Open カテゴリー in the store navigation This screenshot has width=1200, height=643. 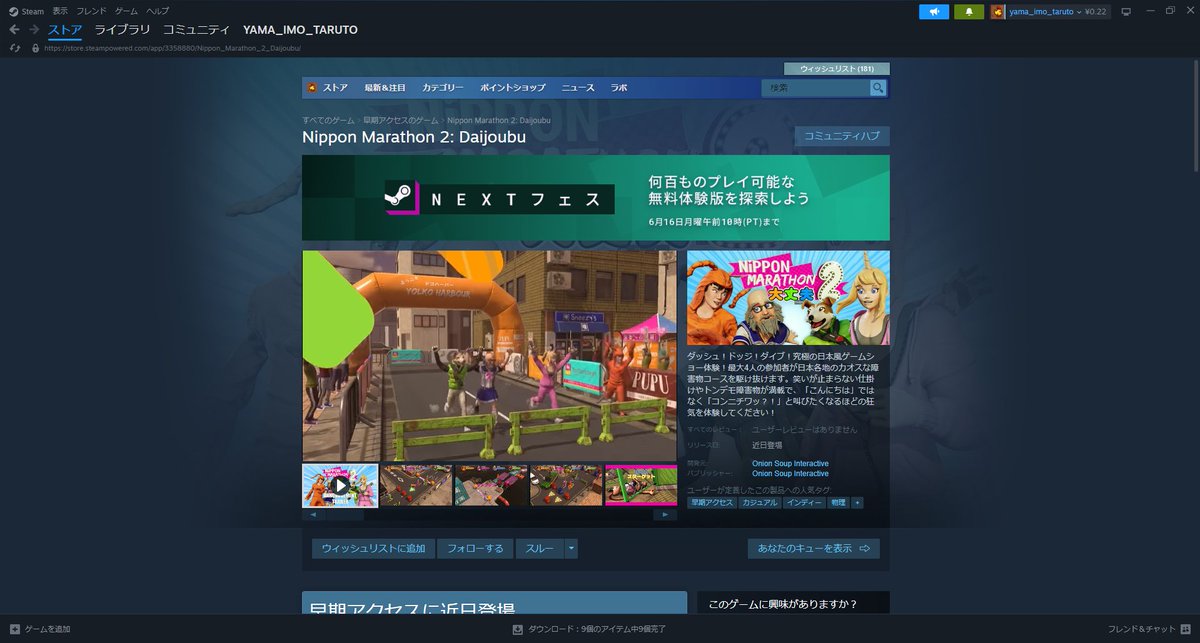(x=442, y=87)
